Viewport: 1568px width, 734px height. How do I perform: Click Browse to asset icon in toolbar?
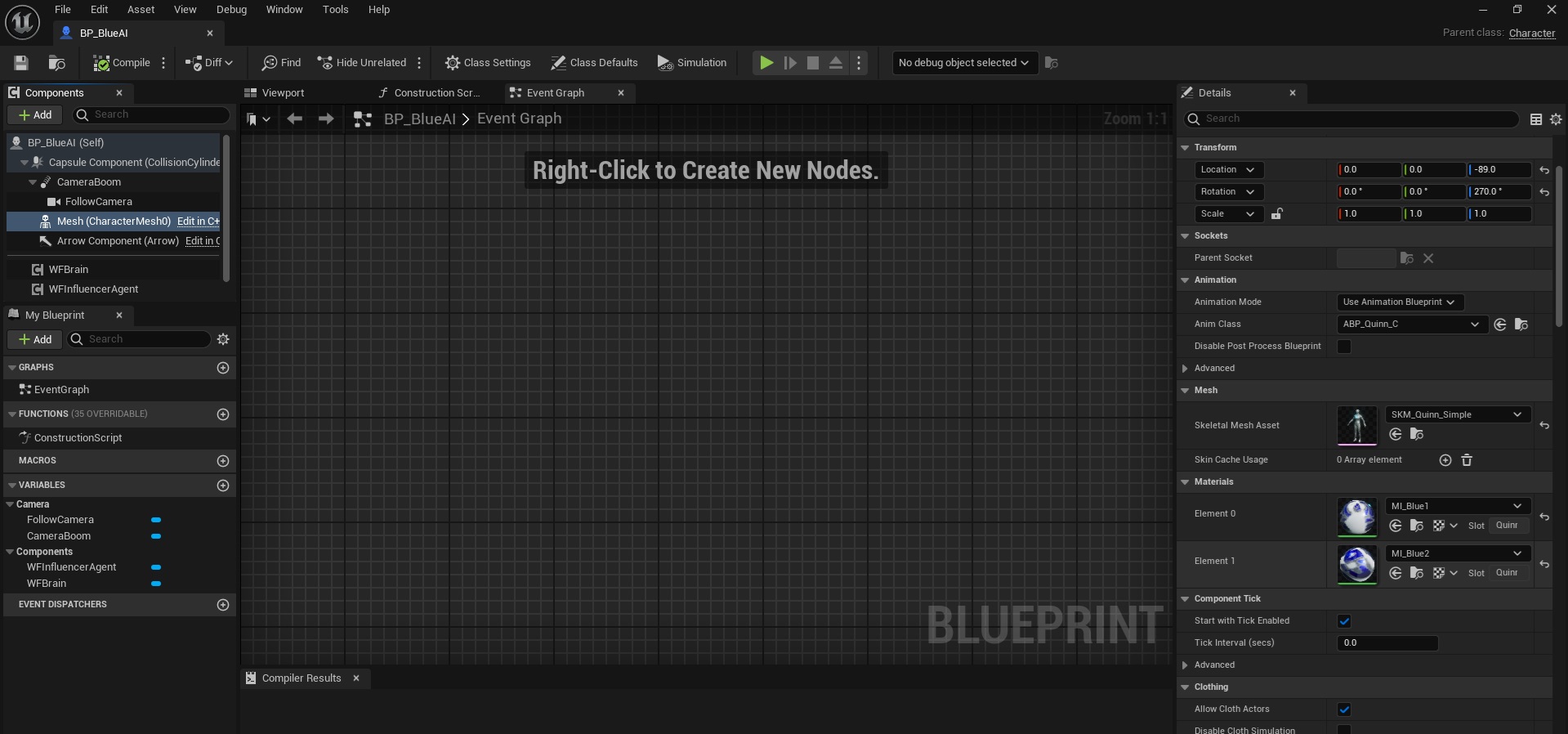click(56, 63)
